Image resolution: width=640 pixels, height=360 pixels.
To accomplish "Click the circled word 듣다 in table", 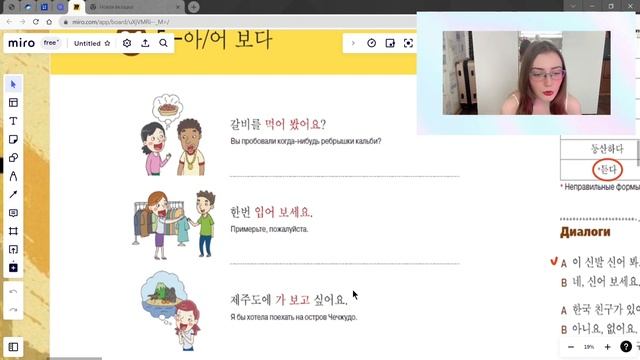I will click(x=607, y=169).
